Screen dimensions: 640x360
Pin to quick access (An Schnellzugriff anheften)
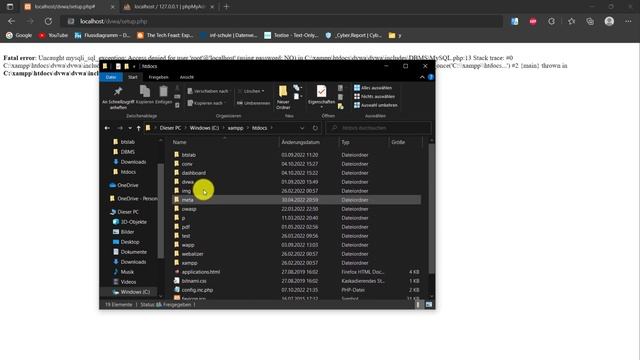pyautogui.click(x=118, y=98)
